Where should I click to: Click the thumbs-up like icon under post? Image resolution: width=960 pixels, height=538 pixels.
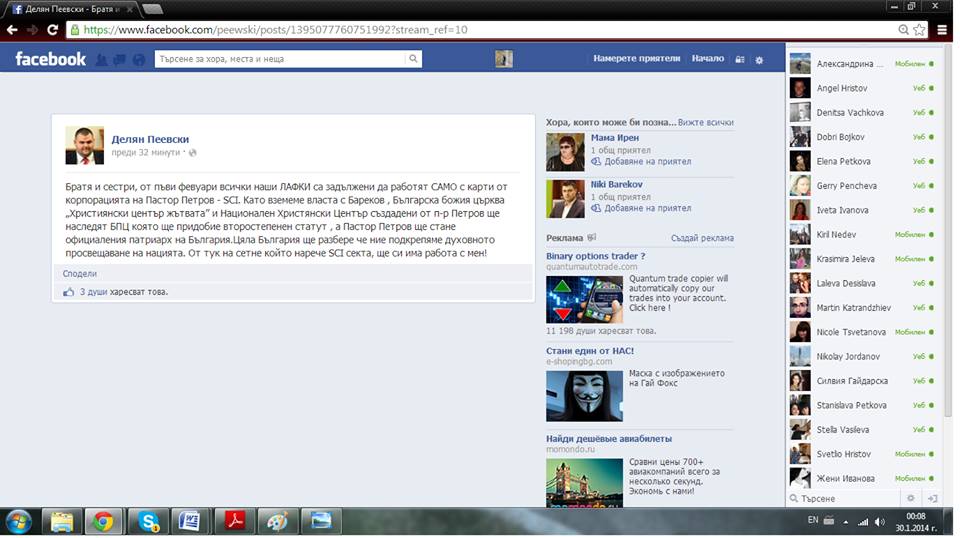(x=69, y=292)
